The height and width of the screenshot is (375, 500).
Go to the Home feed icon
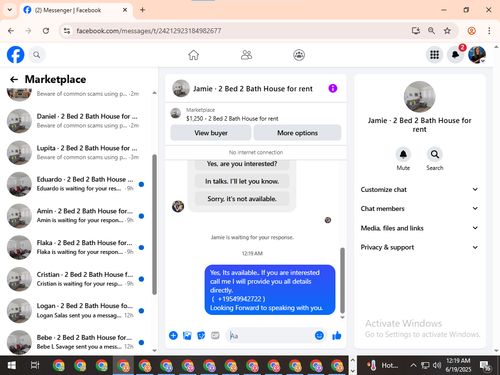(193, 55)
